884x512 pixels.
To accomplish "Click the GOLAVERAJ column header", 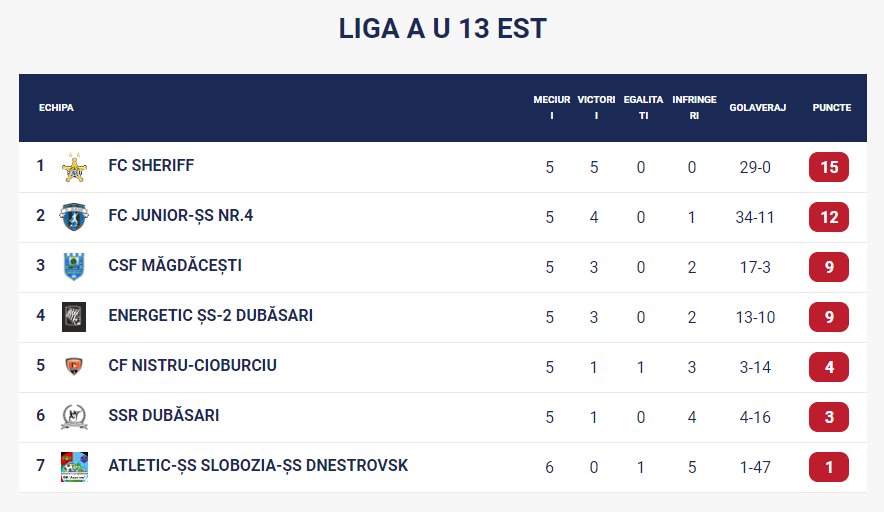I will click(757, 108).
